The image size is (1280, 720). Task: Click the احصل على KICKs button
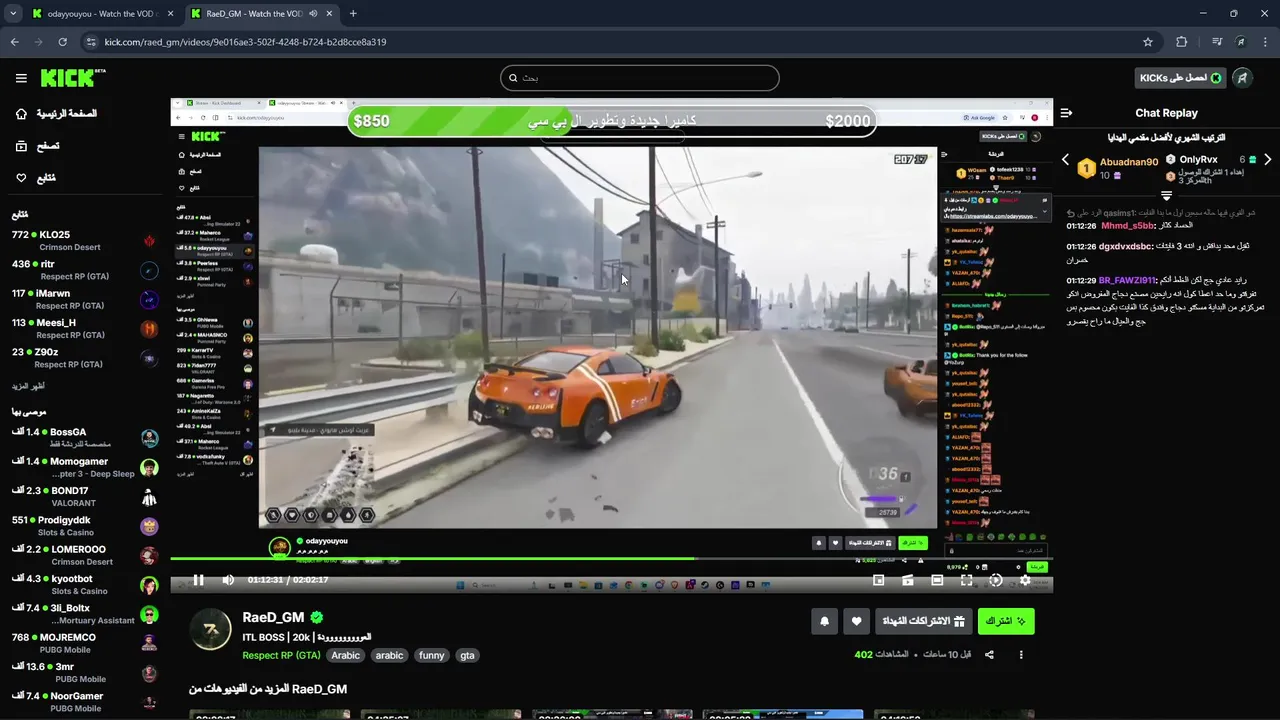click(x=1181, y=78)
